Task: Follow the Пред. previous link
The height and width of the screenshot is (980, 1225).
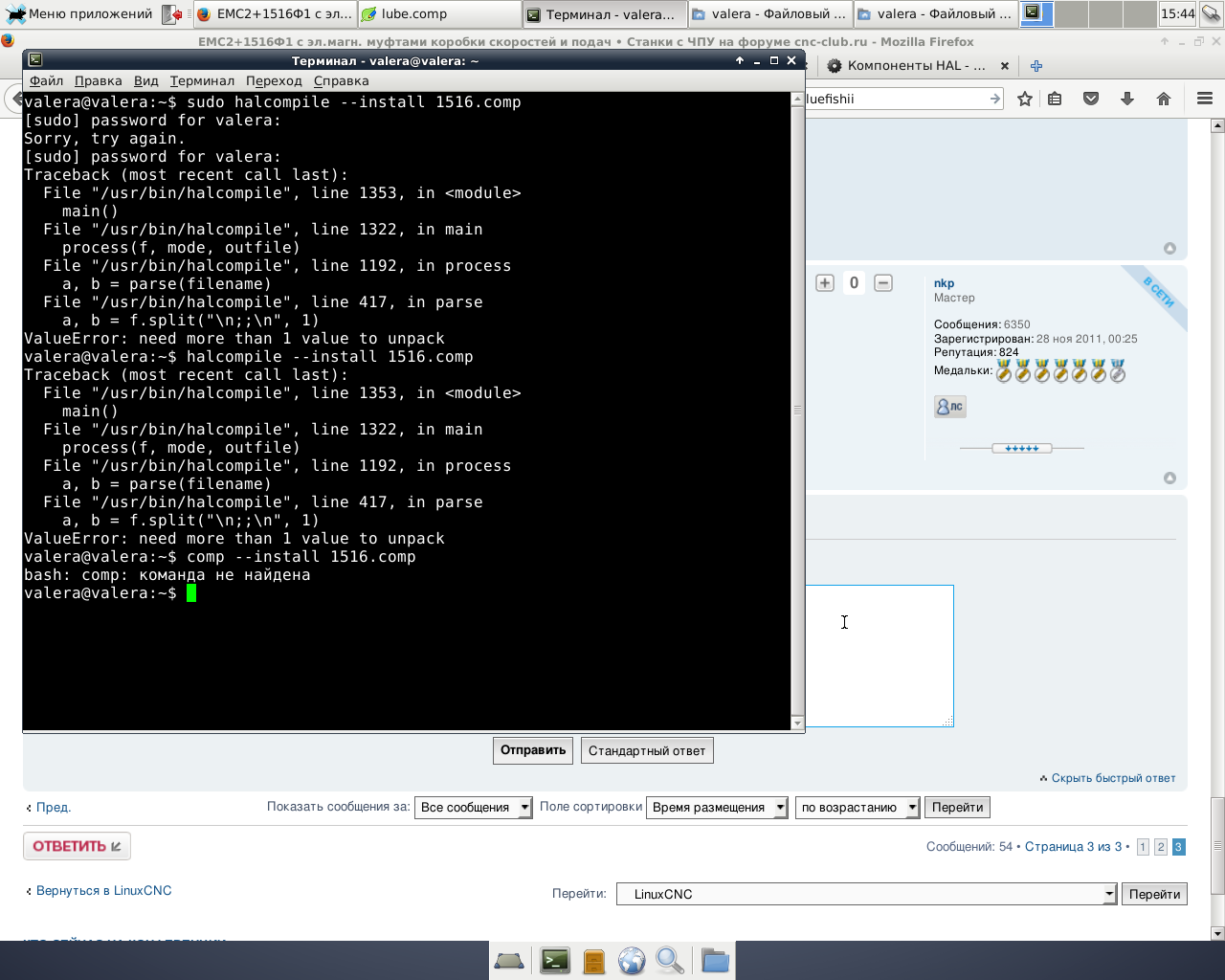Action: pyautogui.click(x=53, y=808)
